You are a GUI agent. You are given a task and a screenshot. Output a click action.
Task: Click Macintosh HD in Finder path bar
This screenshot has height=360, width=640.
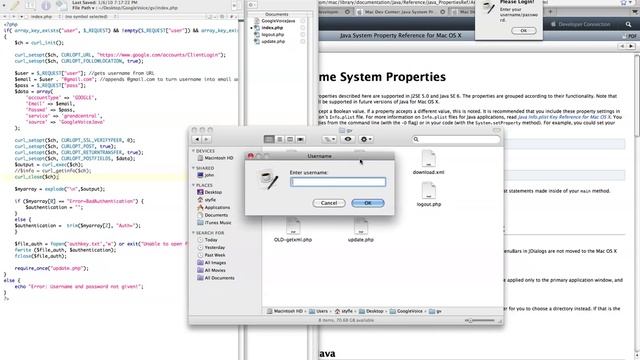(x=284, y=311)
